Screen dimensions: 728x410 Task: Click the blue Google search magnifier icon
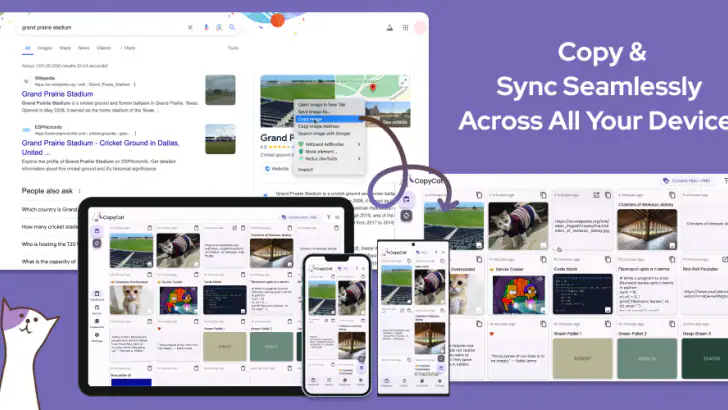click(232, 27)
